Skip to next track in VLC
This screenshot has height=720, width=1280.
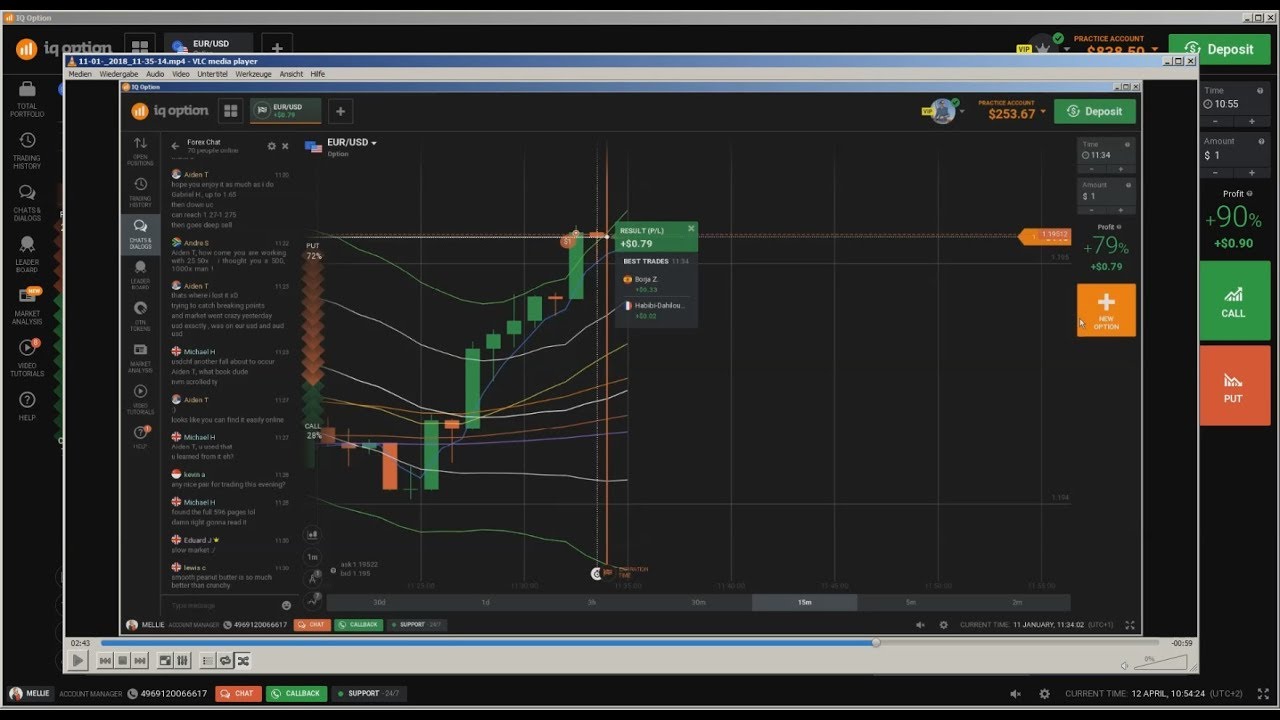pos(140,660)
